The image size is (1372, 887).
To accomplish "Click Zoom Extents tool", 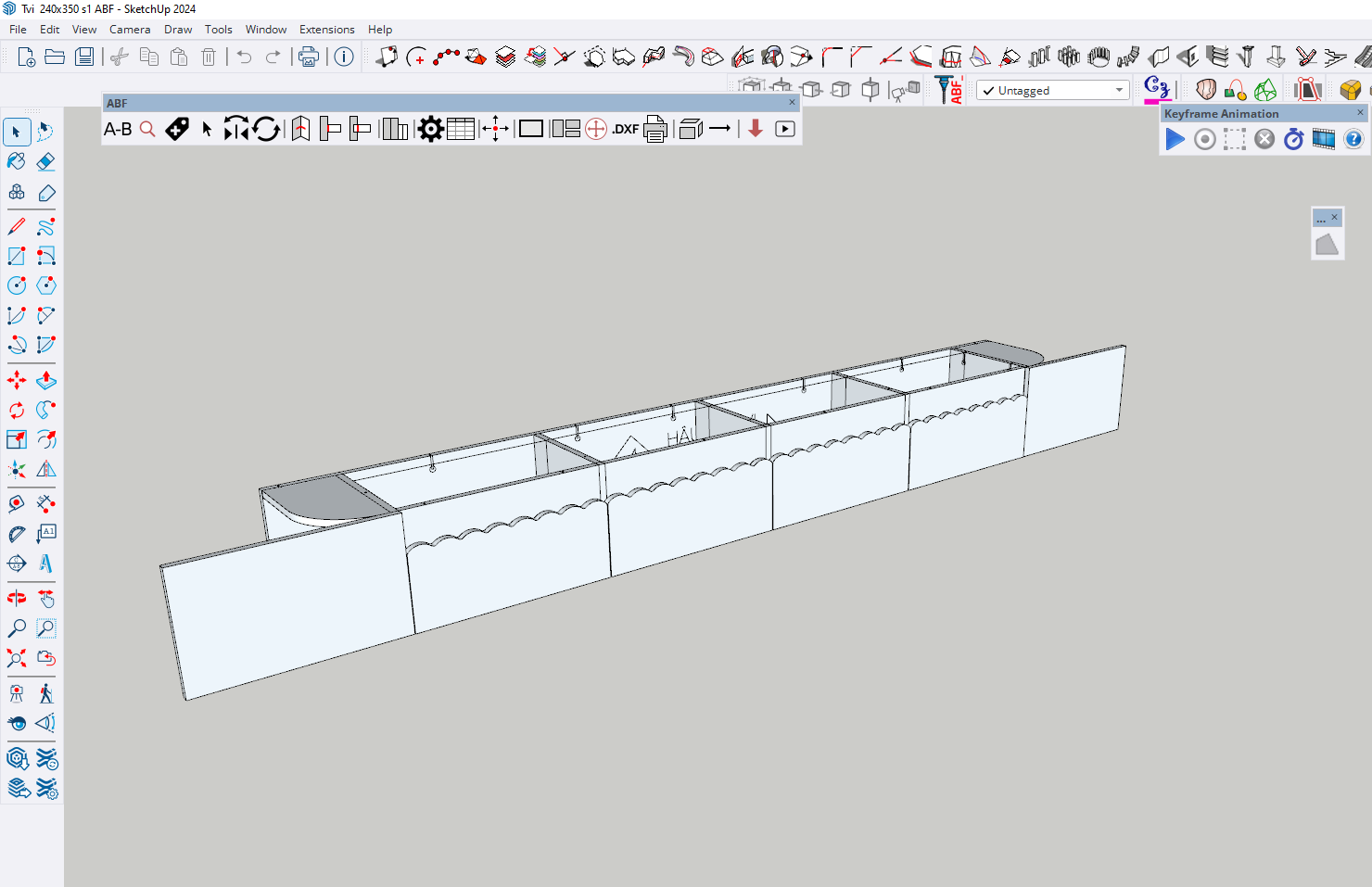I will pos(17,658).
